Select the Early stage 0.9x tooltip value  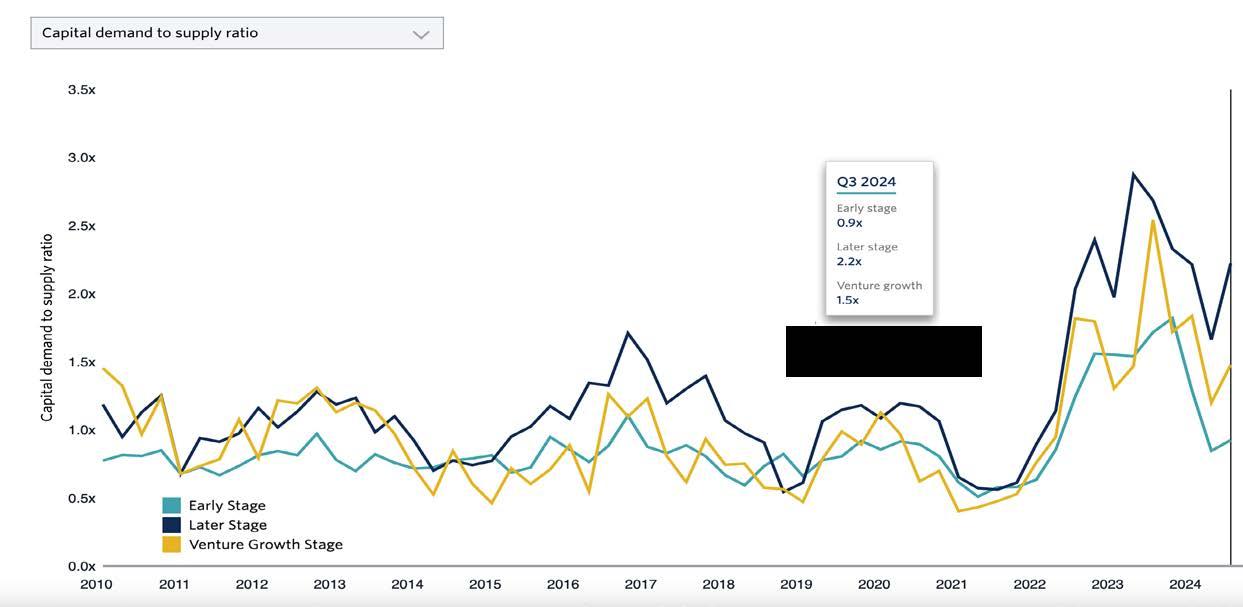849,223
